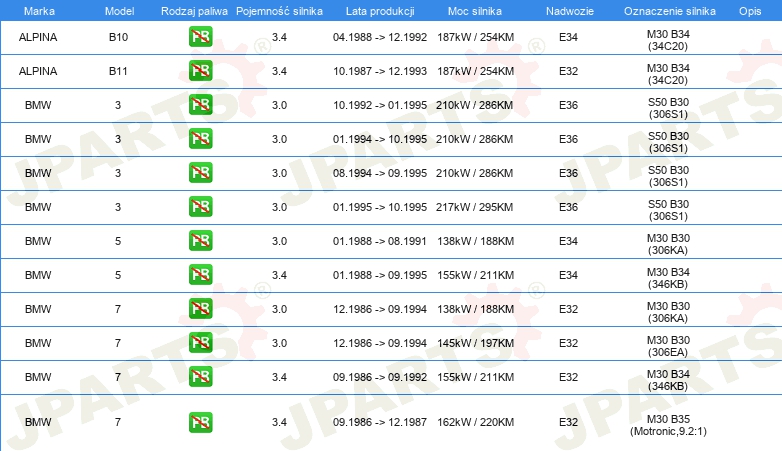The image size is (782, 451).
Task: Click fuel icon in the 145kW / 197KM row
Action: 200,342
